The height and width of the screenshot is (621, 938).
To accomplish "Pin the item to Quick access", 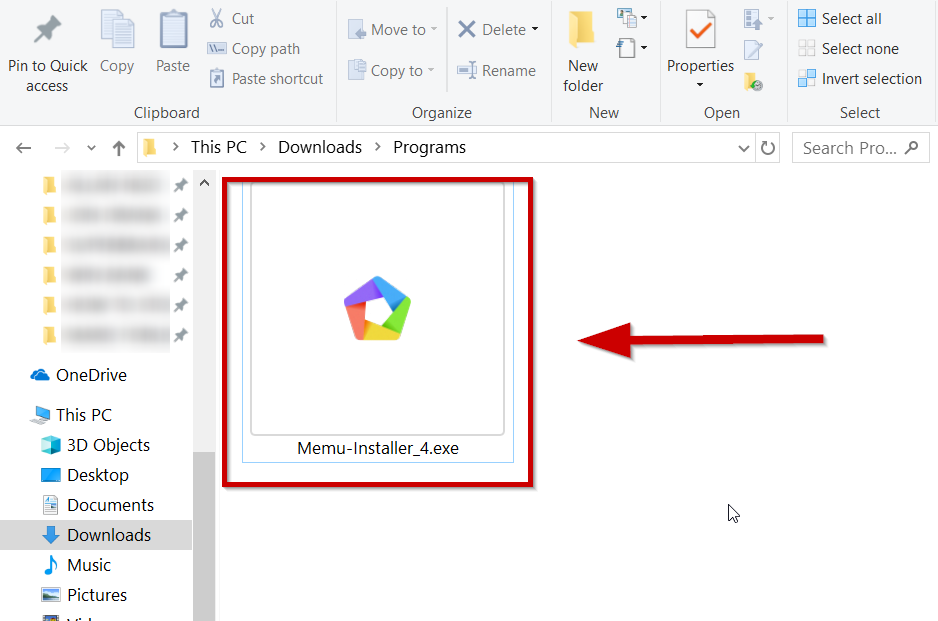I will coord(47,53).
